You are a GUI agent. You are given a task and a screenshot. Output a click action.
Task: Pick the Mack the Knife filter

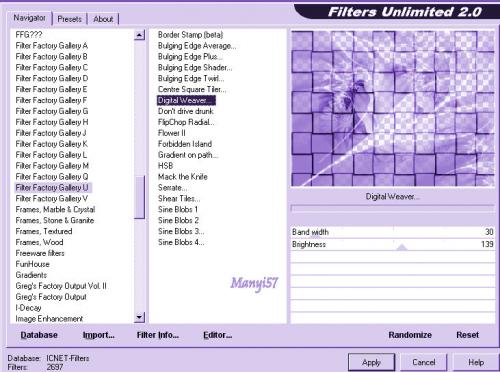tap(183, 177)
